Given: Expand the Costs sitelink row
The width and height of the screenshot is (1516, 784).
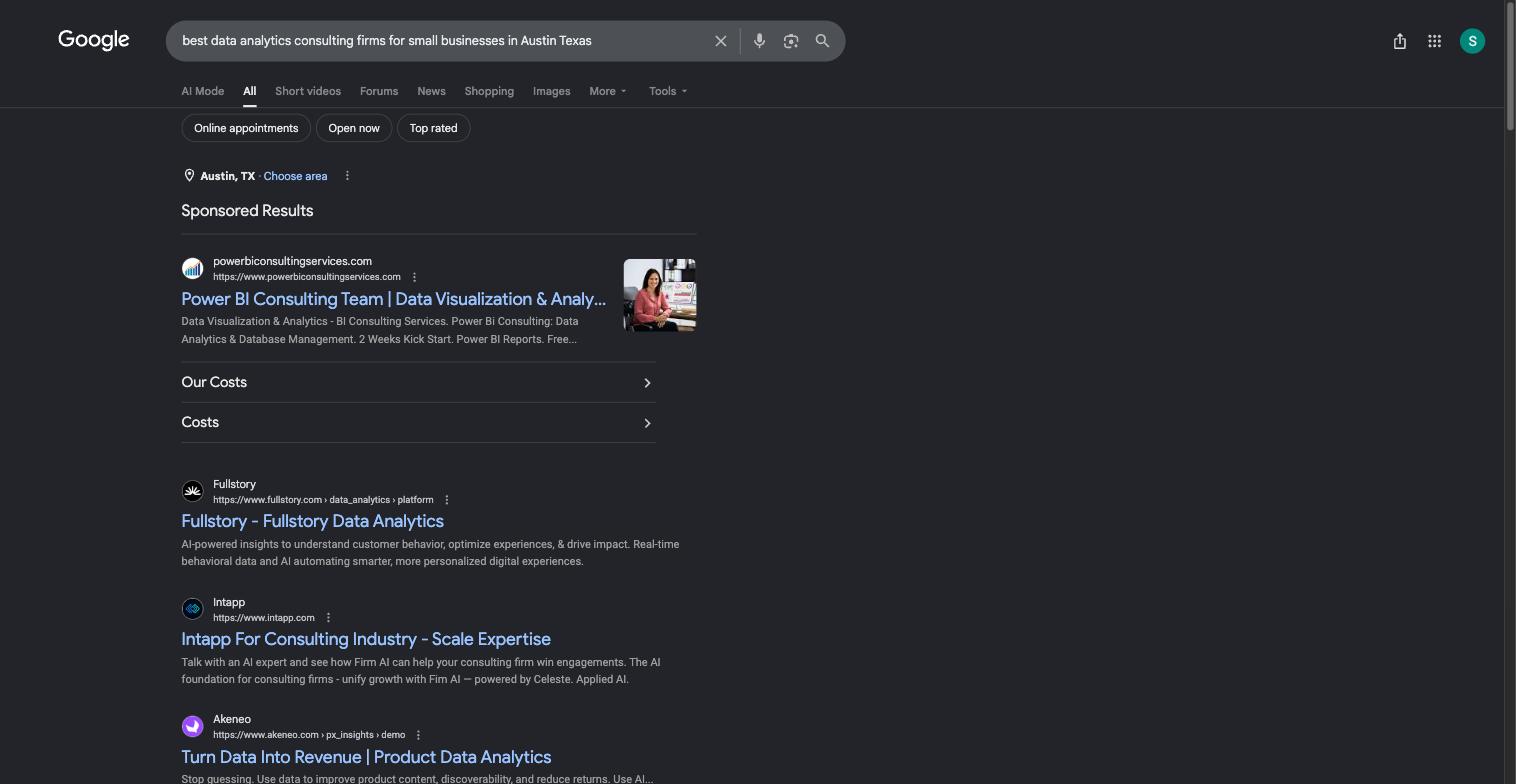Looking at the screenshot, I should tap(418, 423).
